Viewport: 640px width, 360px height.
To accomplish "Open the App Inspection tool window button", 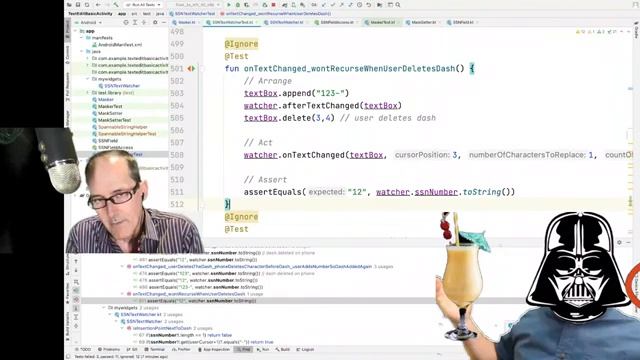I will 214,349.
